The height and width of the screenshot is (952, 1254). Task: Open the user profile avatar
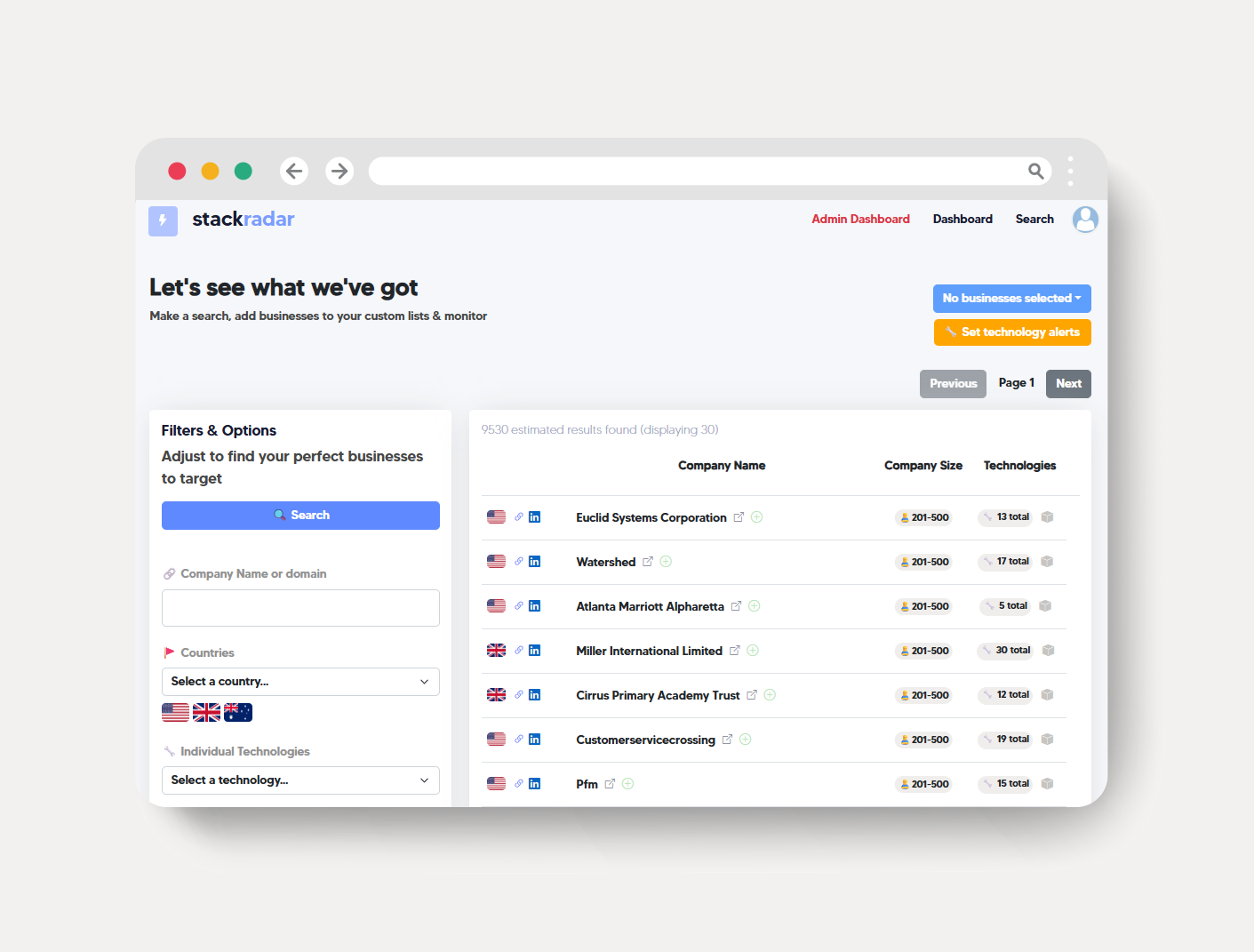(1085, 219)
